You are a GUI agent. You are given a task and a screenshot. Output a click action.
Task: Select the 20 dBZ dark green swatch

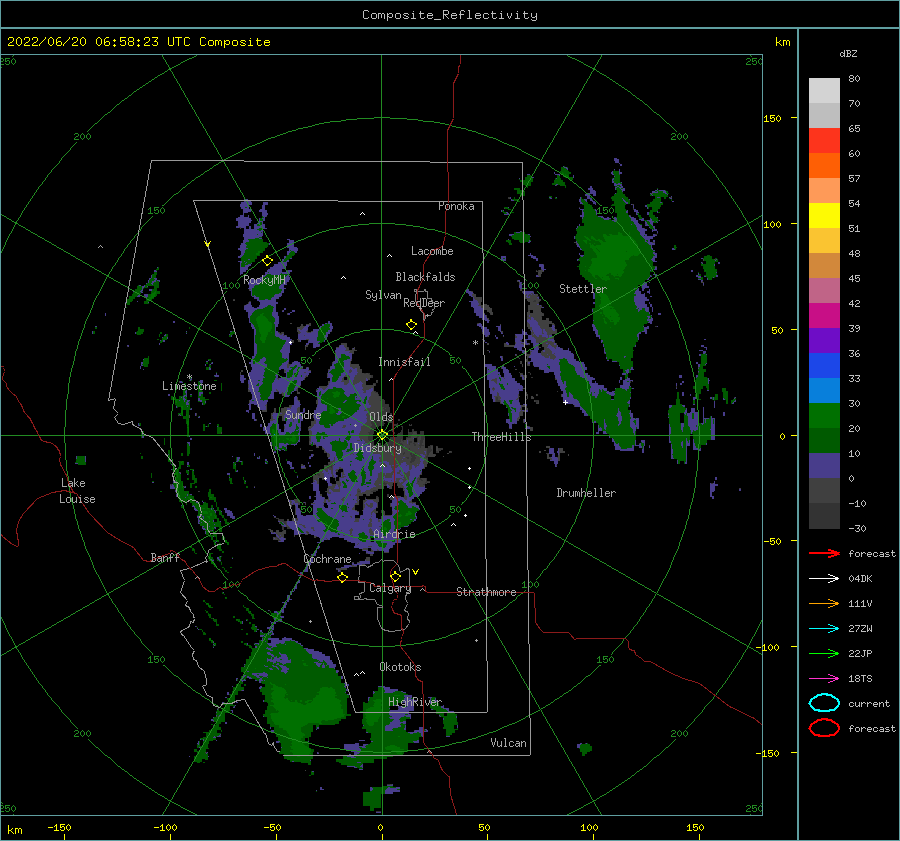pos(824,440)
